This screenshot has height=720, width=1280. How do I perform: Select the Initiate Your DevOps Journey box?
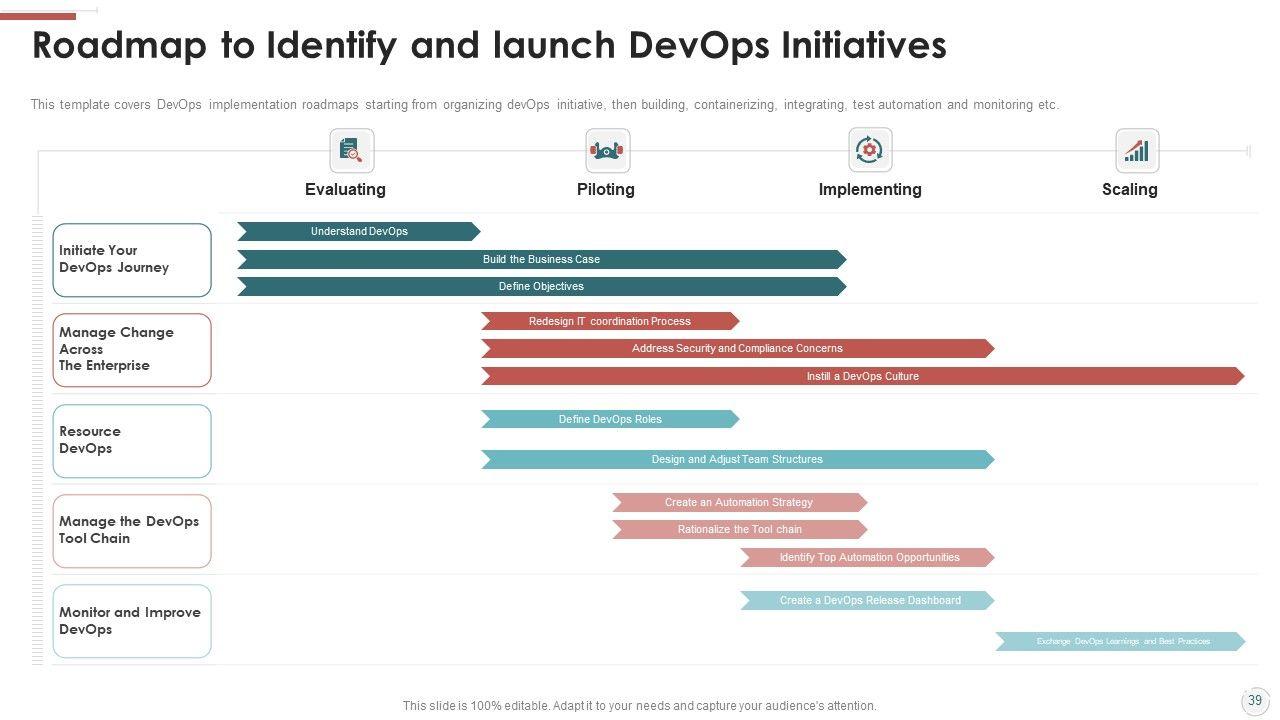(132, 260)
